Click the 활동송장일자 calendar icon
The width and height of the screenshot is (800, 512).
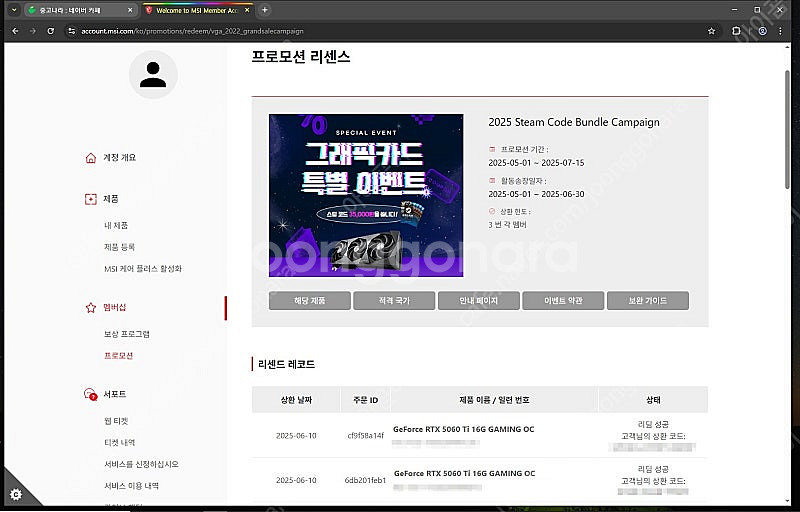point(492,181)
